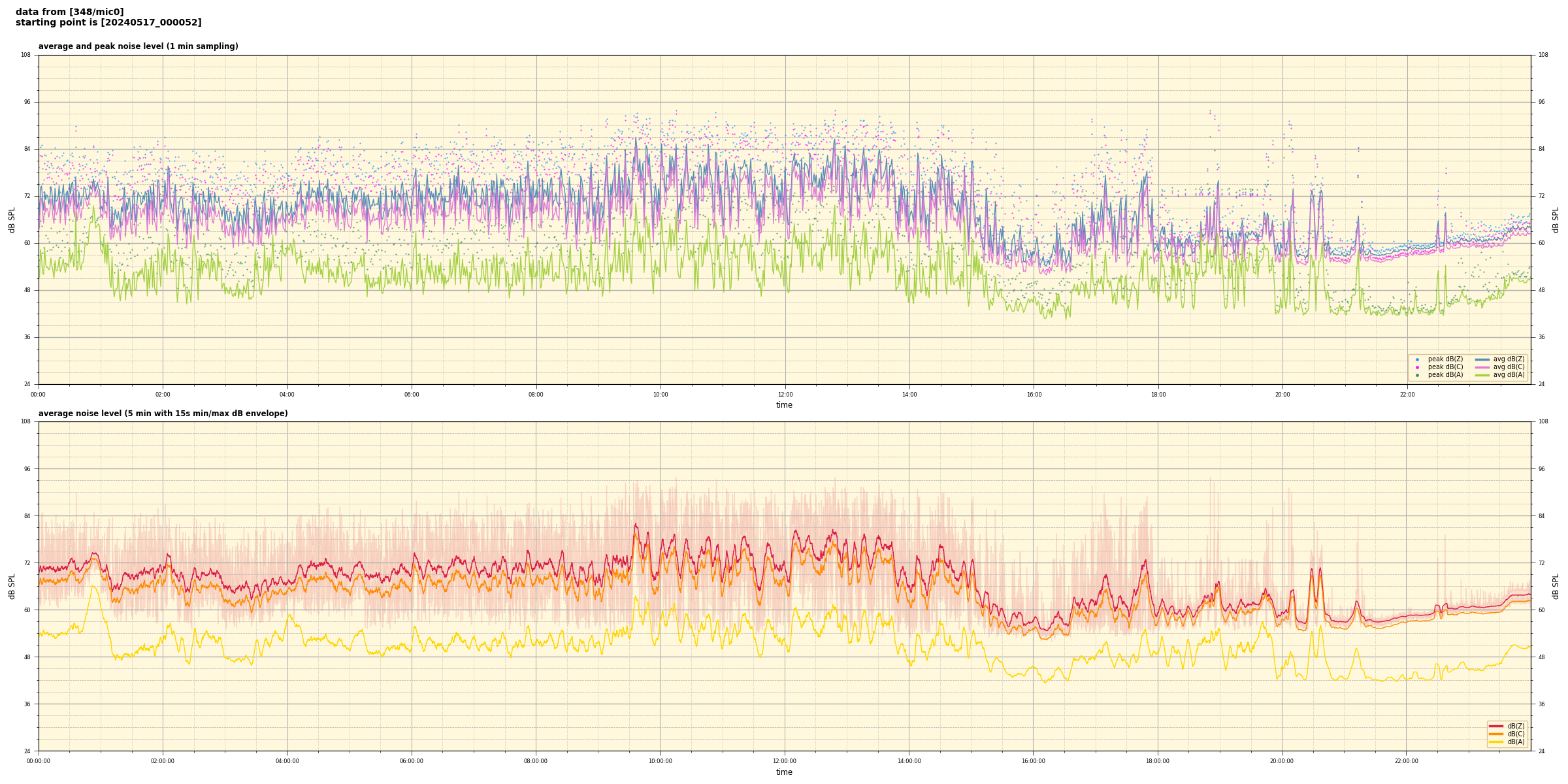Click 06:00 tick on top chart time axis
This screenshot has width=1568, height=784.
pos(412,395)
